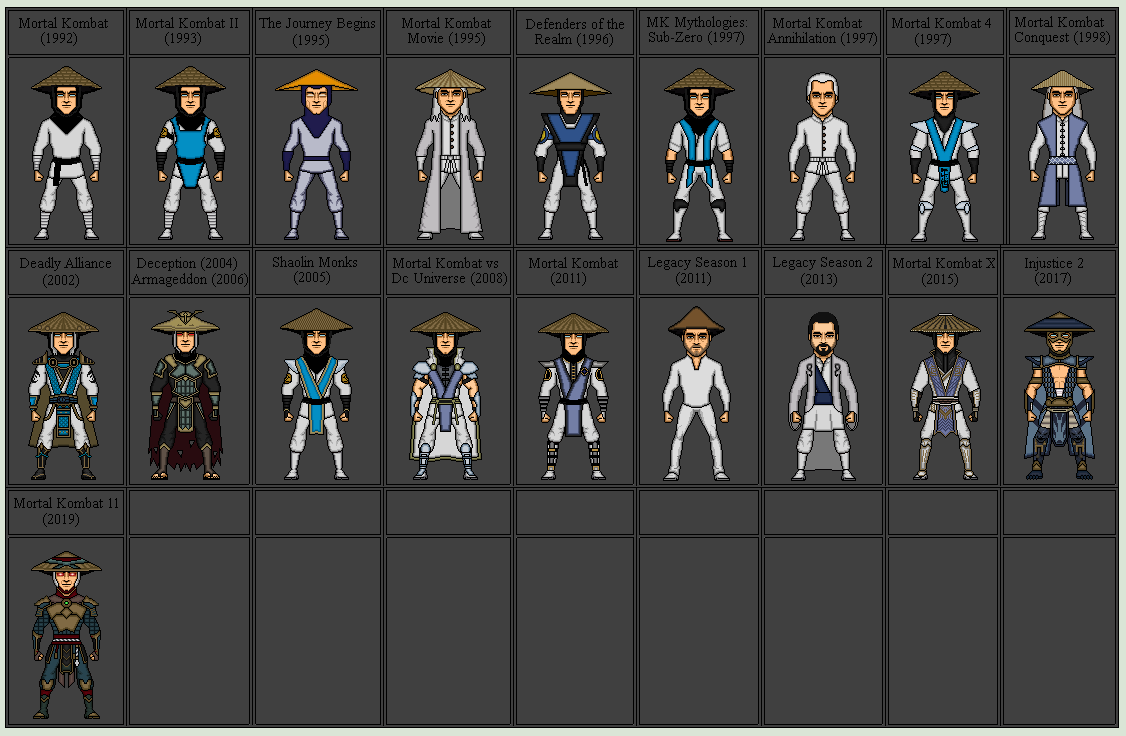Screen dimensions: 1126x736
Task: Select the Deadly Alliance (2002) sprite
Action: pos(63,396)
